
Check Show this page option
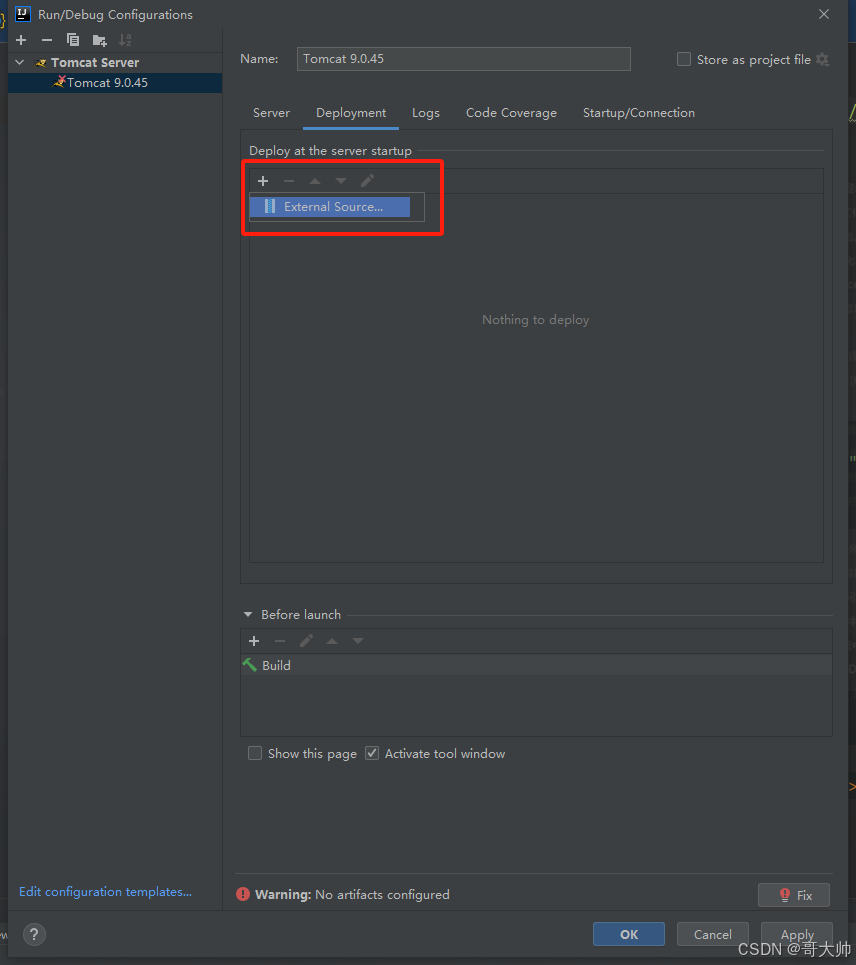click(x=255, y=753)
